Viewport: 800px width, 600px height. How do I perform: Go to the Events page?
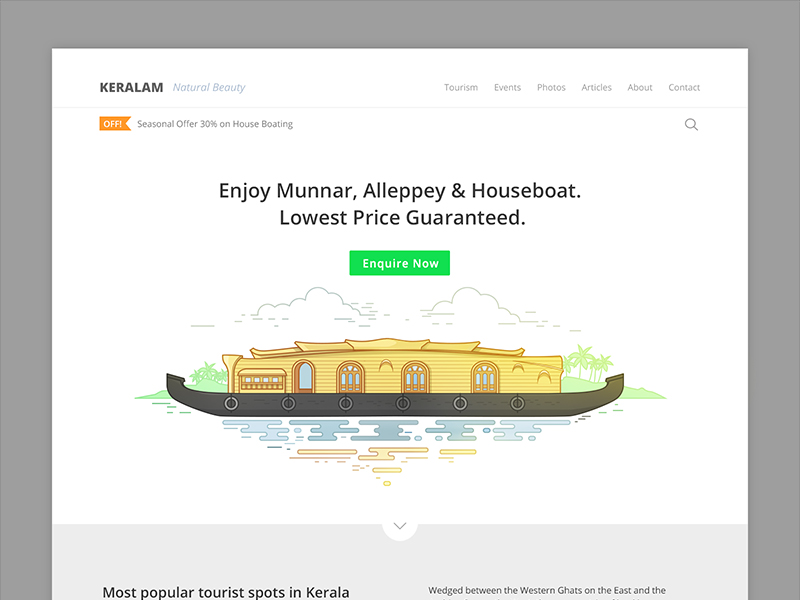tap(507, 88)
